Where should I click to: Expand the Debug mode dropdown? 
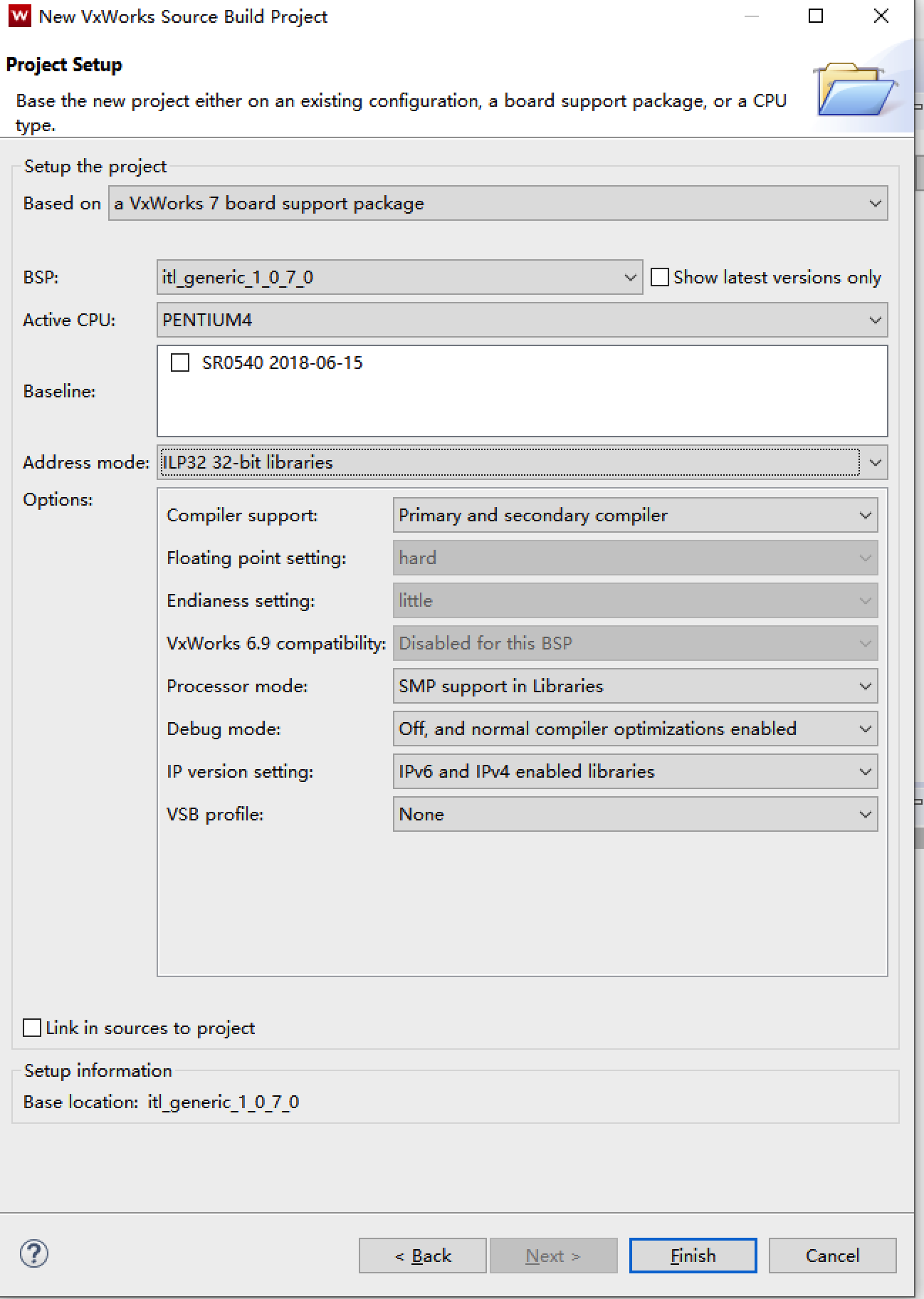tap(635, 729)
